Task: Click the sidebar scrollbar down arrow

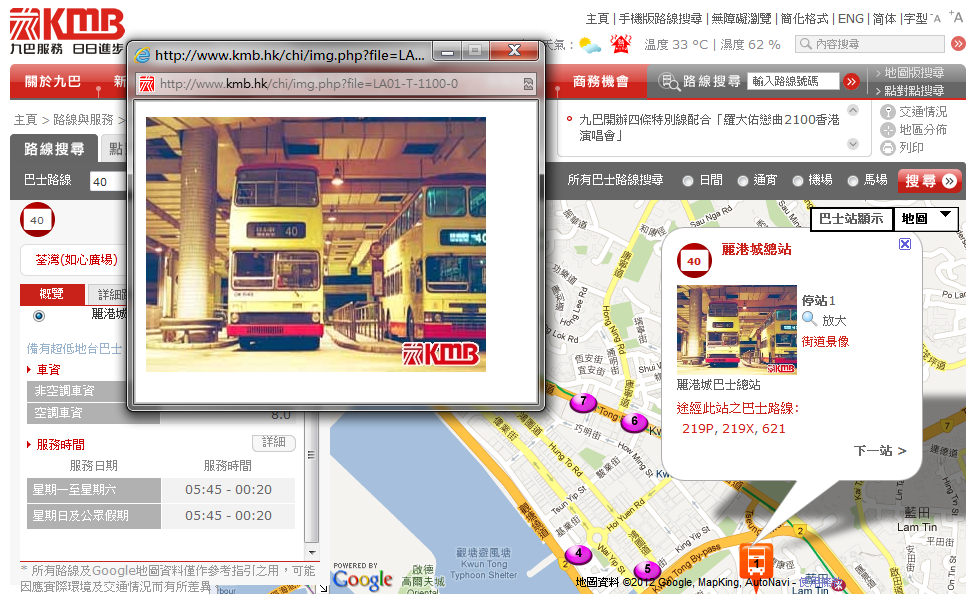Action: pos(312,552)
